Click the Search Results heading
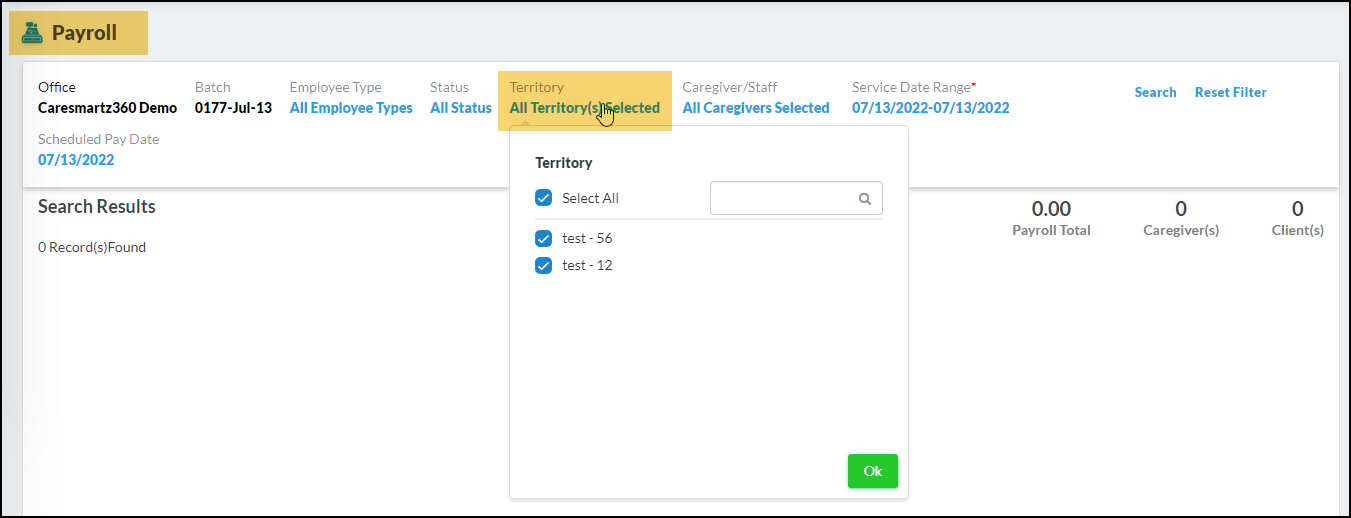 [x=97, y=207]
